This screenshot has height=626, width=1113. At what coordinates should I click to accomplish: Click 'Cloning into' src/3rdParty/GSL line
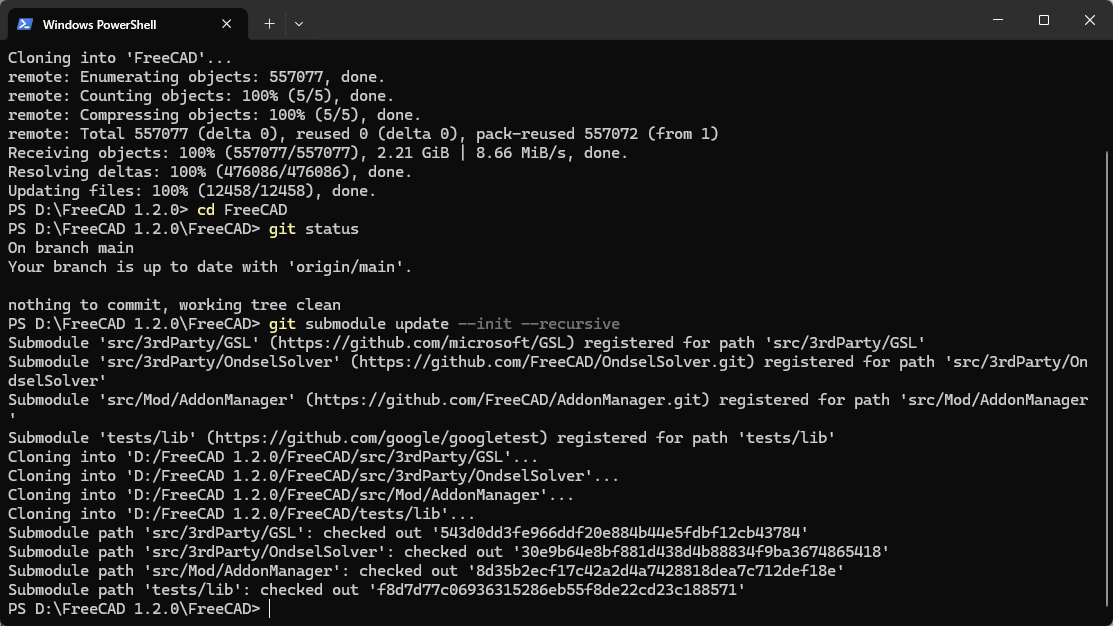(273, 457)
